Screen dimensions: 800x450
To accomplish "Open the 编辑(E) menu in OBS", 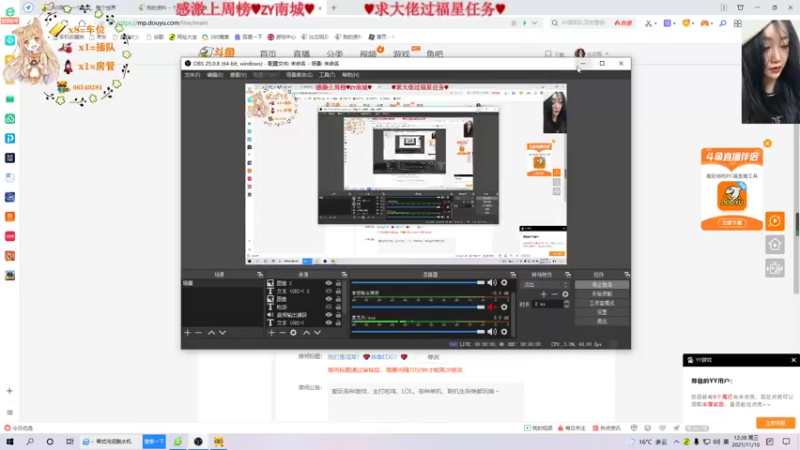I will (x=215, y=75).
